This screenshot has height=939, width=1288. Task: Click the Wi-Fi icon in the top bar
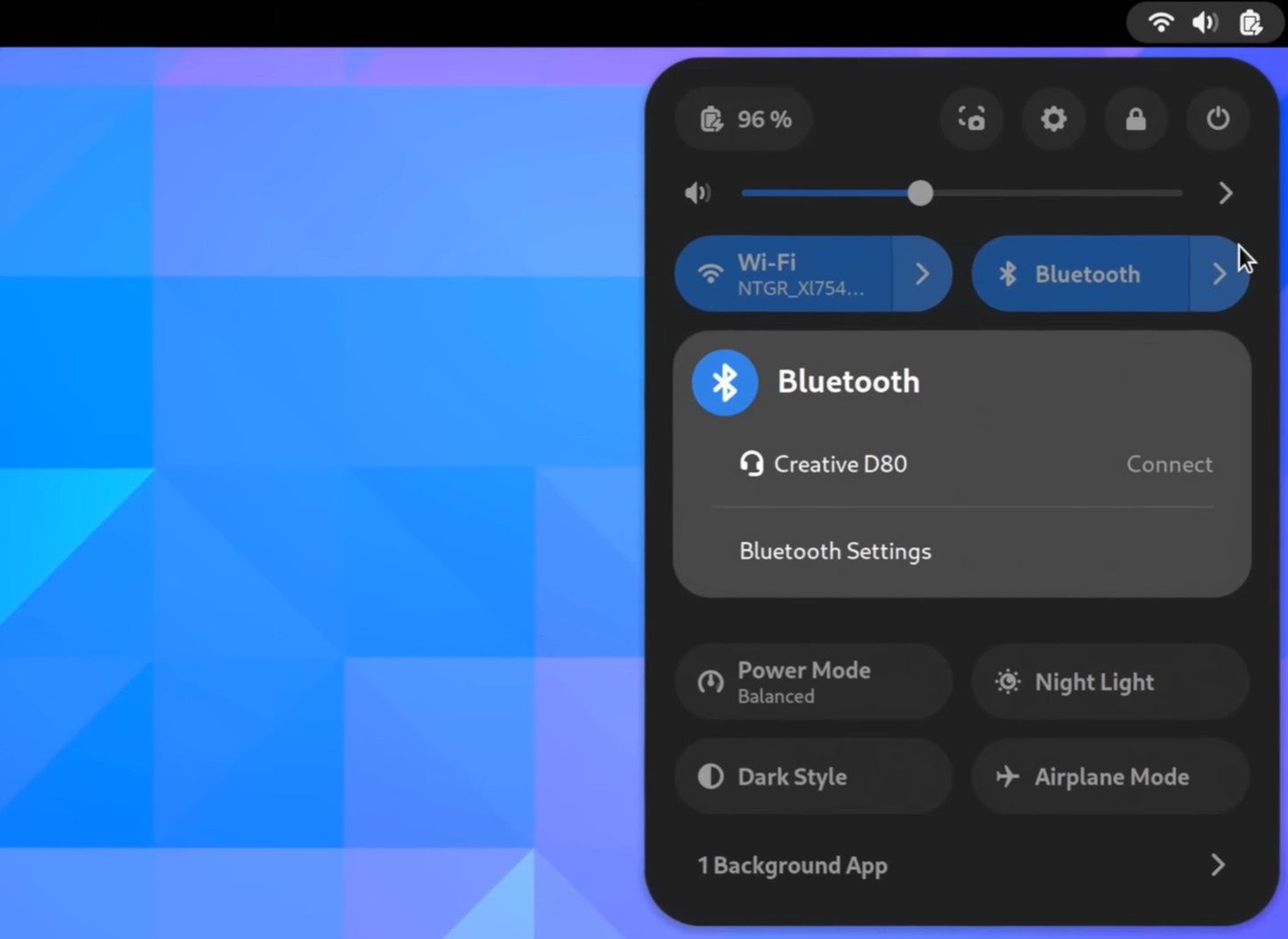pyautogui.click(x=1161, y=22)
